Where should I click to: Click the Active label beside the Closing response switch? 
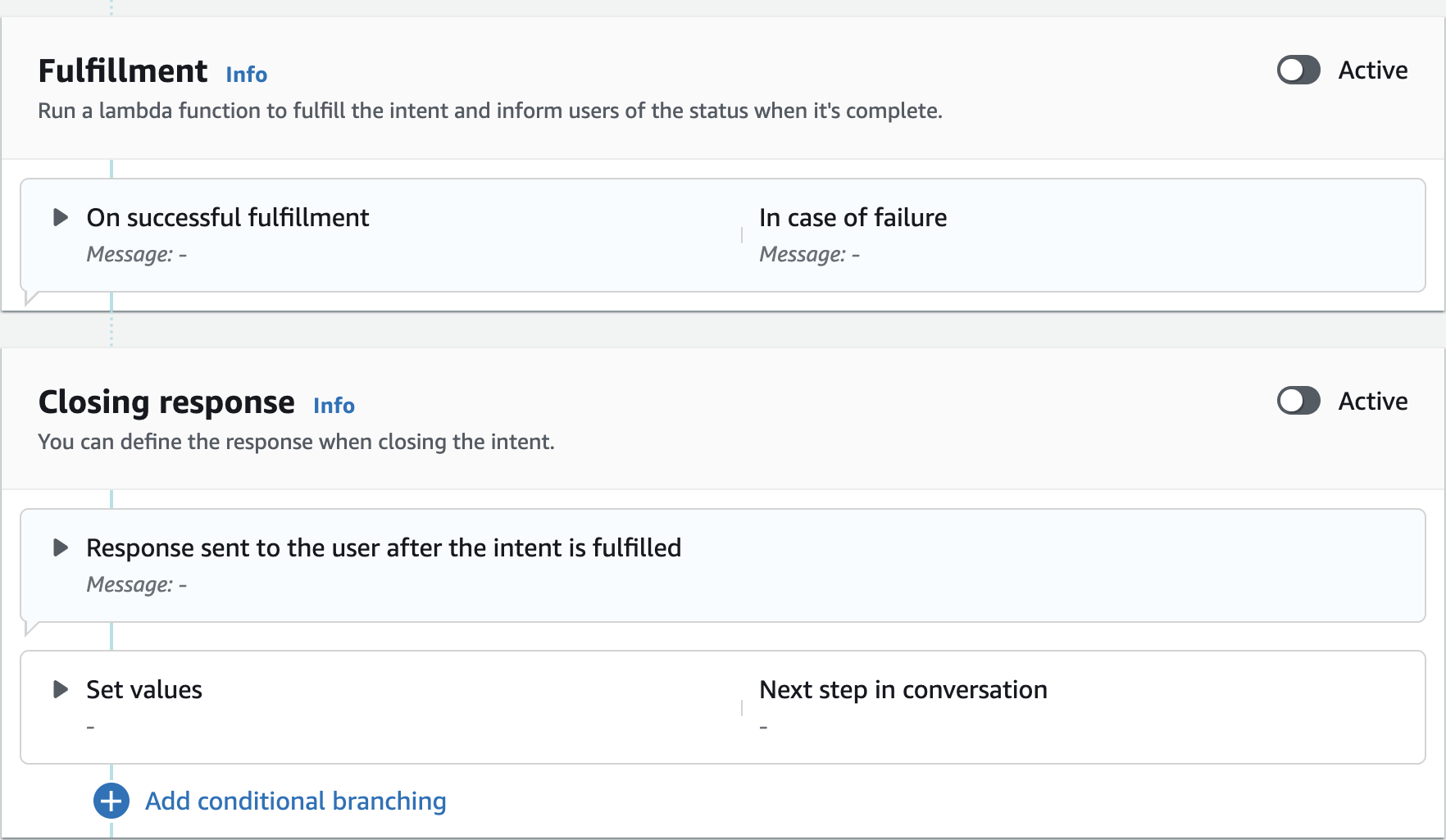point(1372,402)
